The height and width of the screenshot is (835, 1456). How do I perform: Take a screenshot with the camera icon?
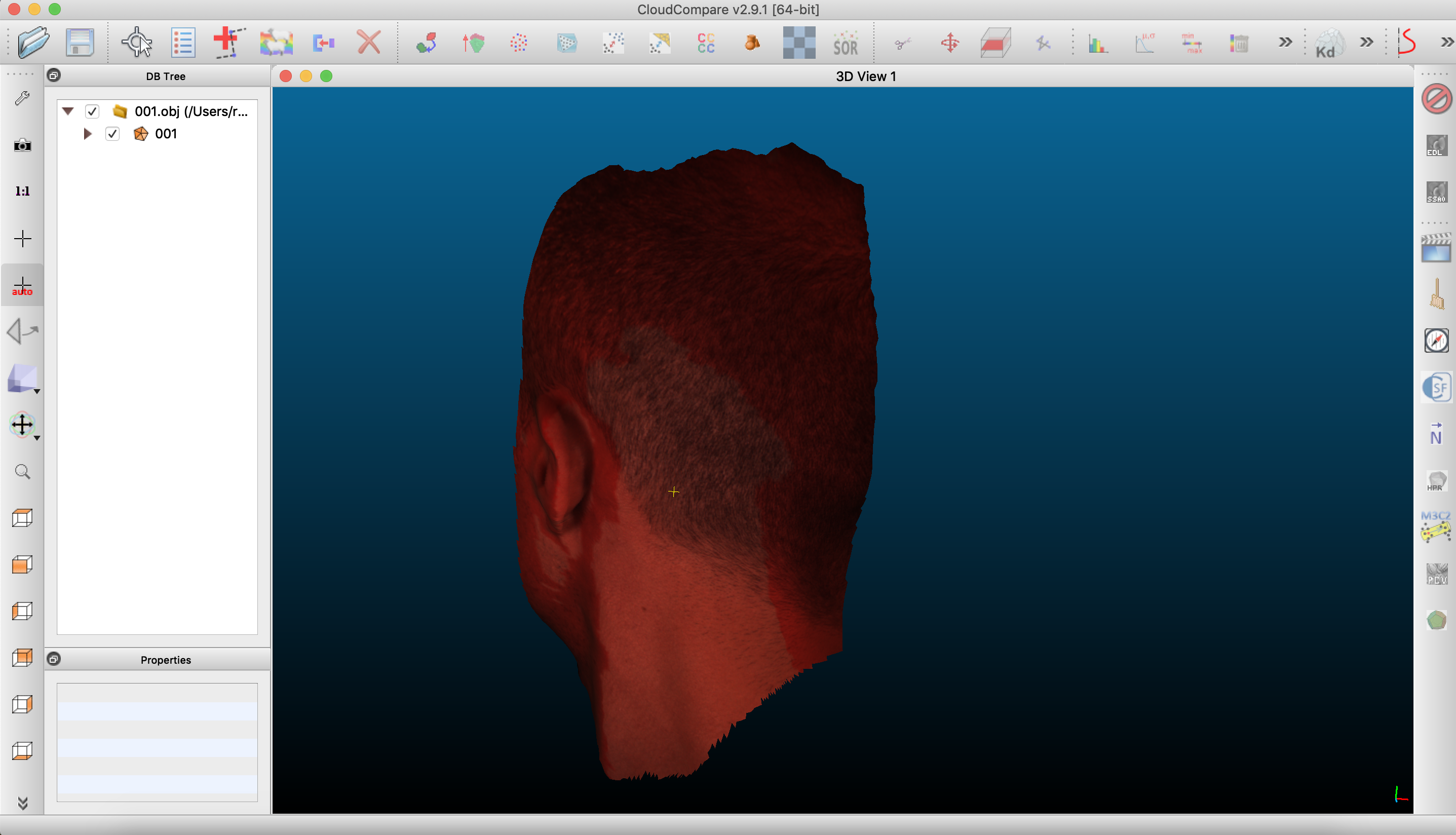[x=22, y=145]
